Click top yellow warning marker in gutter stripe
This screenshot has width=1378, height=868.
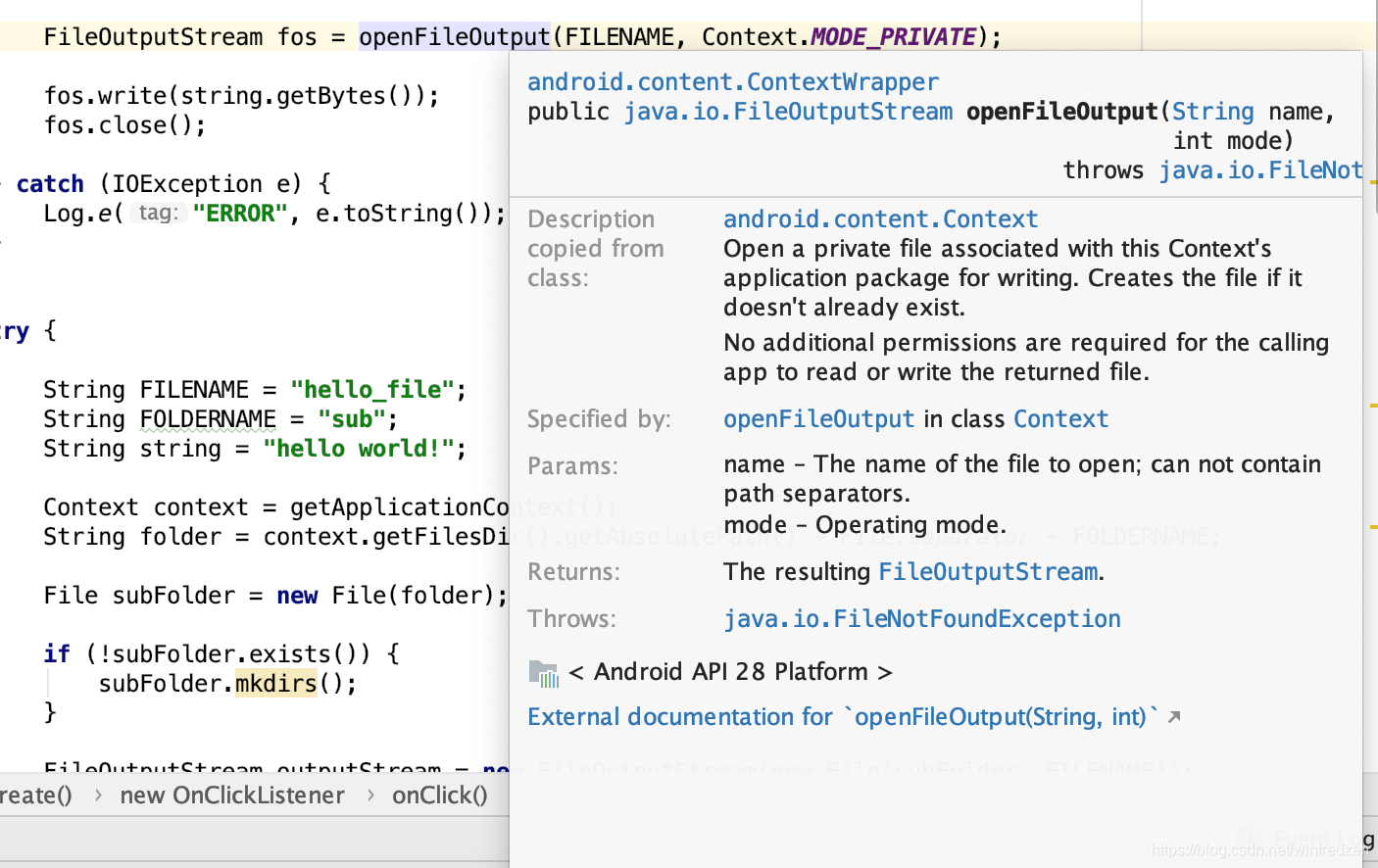pos(1373,182)
